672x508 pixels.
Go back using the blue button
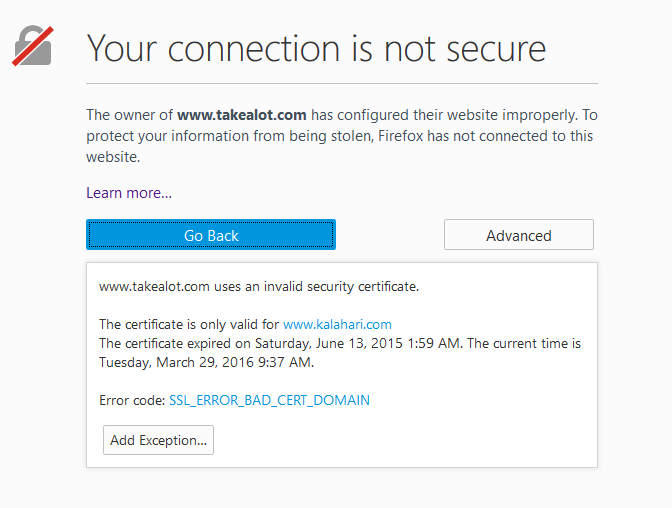pos(211,235)
